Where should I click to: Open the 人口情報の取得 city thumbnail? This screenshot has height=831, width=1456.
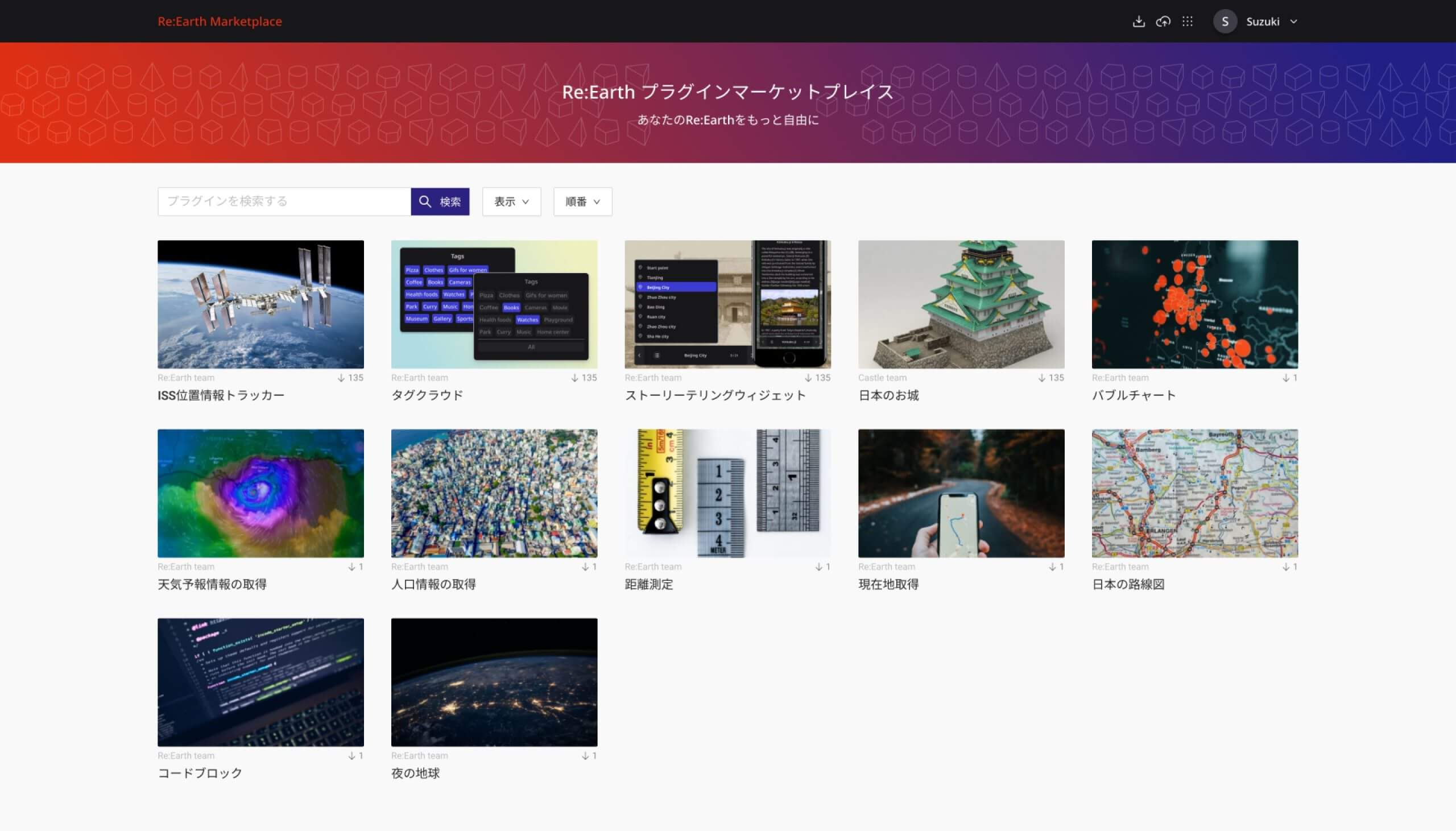click(494, 493)
